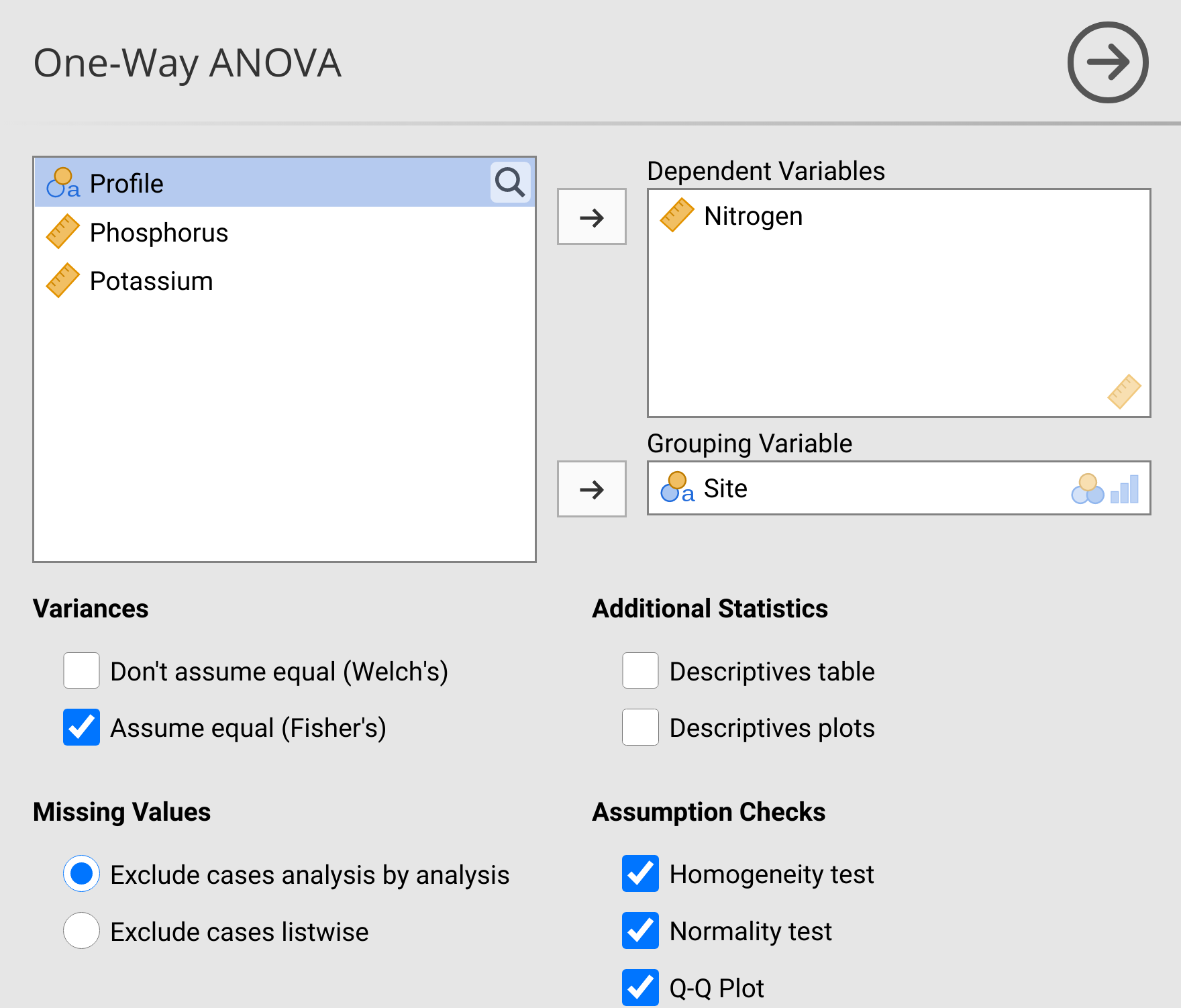Click the ruler icon next to Nitrogen
Viewport: 1181px width, 1008px height.
tap(677, 215)
